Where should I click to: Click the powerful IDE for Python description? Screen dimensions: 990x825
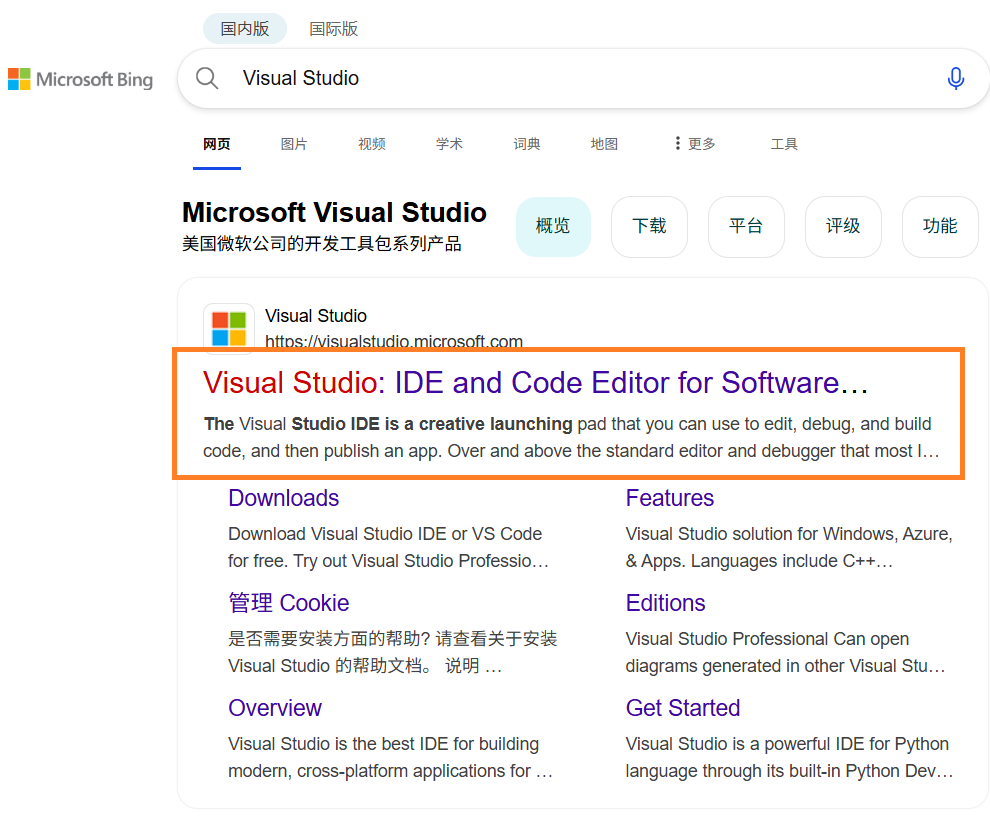789,757
